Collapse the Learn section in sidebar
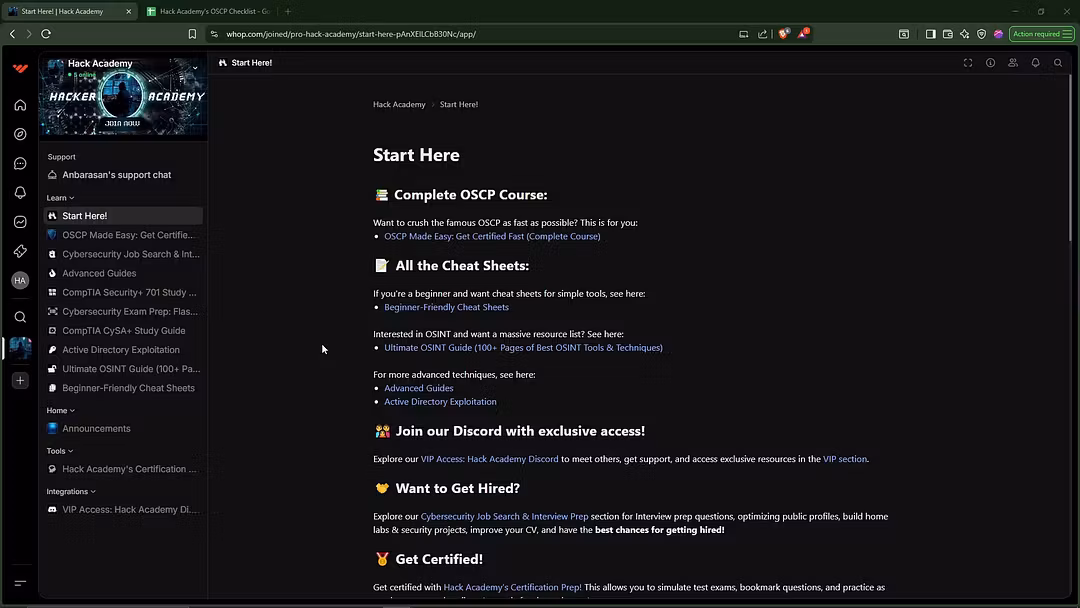The image size is (1080, 608). point(60,198)
